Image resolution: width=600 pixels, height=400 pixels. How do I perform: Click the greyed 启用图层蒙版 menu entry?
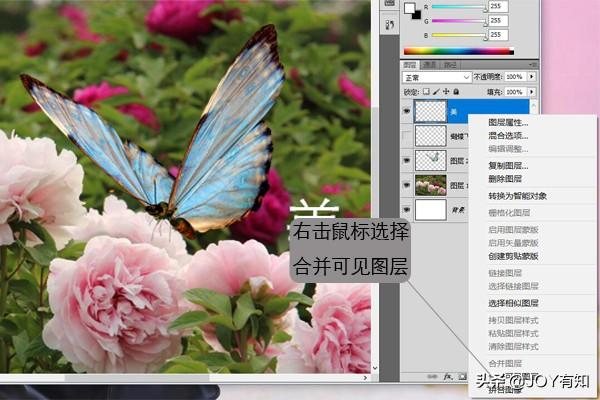click(513, 230)
